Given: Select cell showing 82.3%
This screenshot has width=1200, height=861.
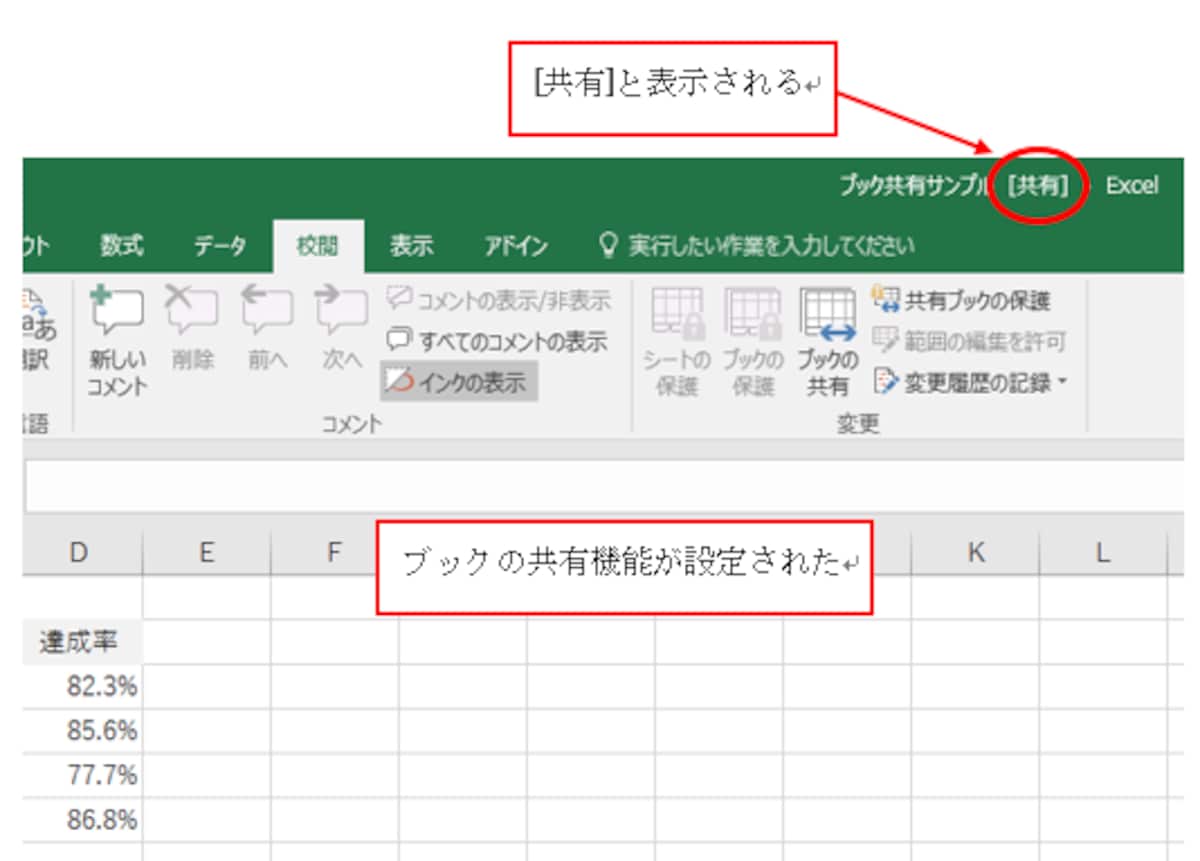Looking at the screenshot, I should point(82,686).
